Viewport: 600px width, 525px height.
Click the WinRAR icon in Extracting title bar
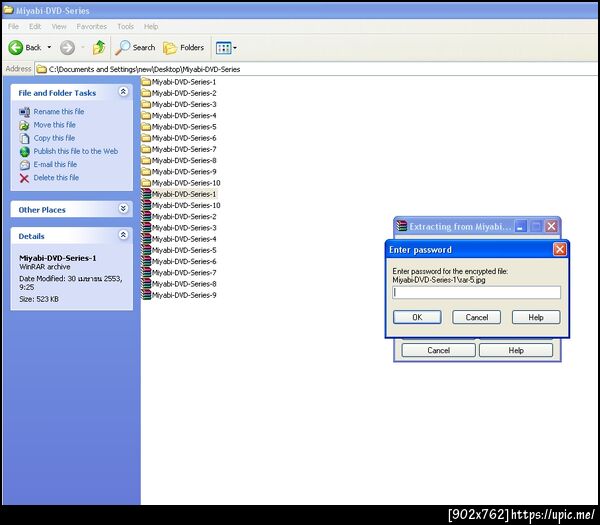[x=401, y=226]
